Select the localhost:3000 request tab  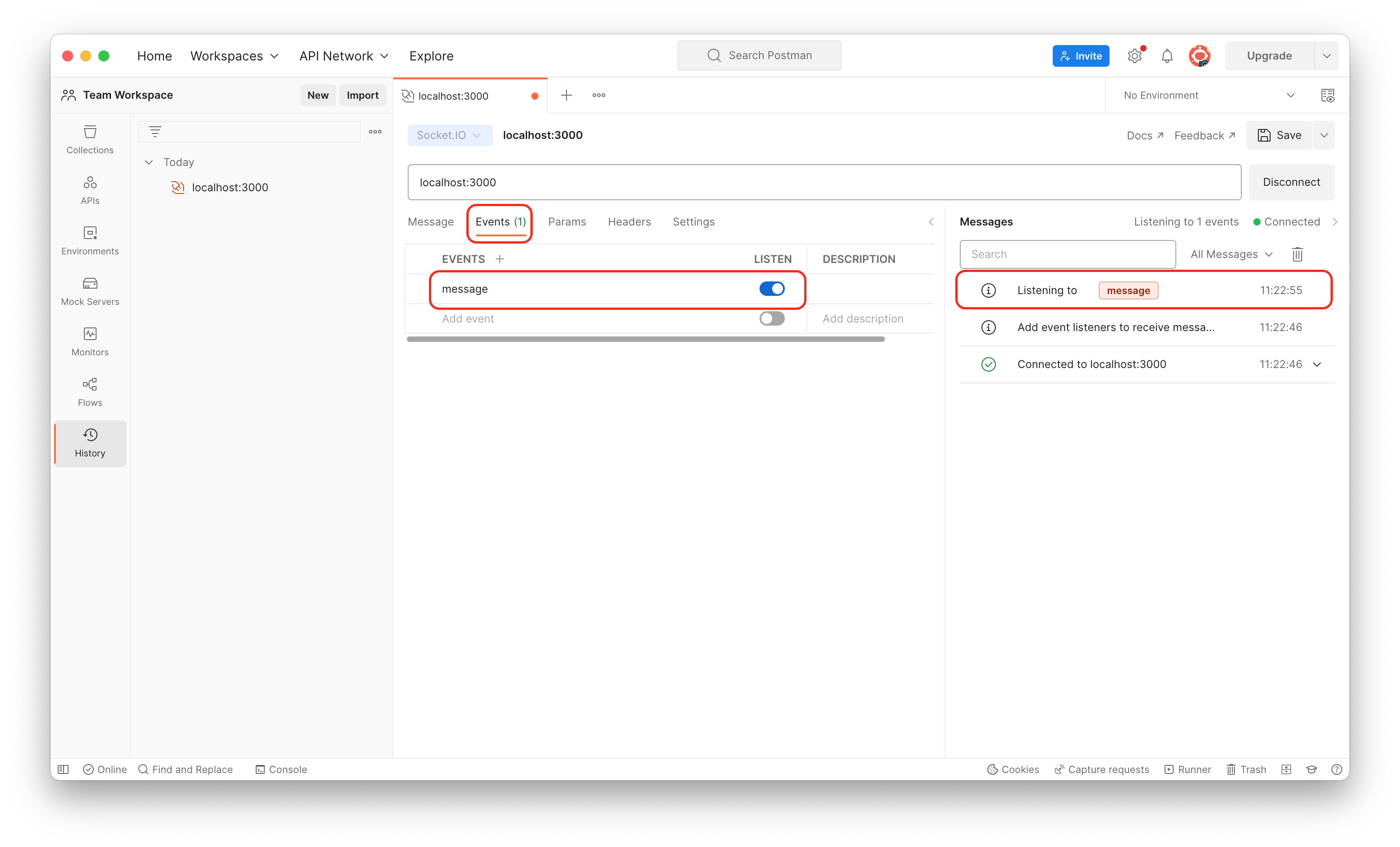470,96
